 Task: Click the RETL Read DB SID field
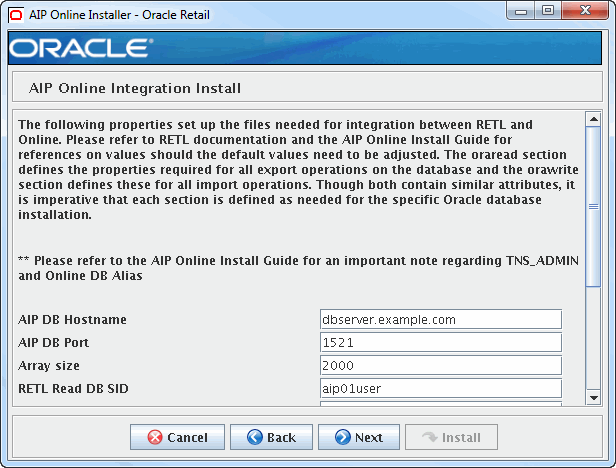point(441,389)
